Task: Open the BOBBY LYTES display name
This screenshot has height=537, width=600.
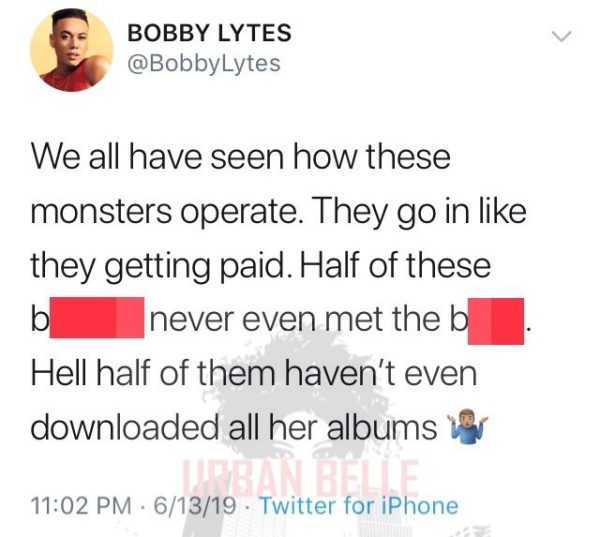Action: click(209, 33)
